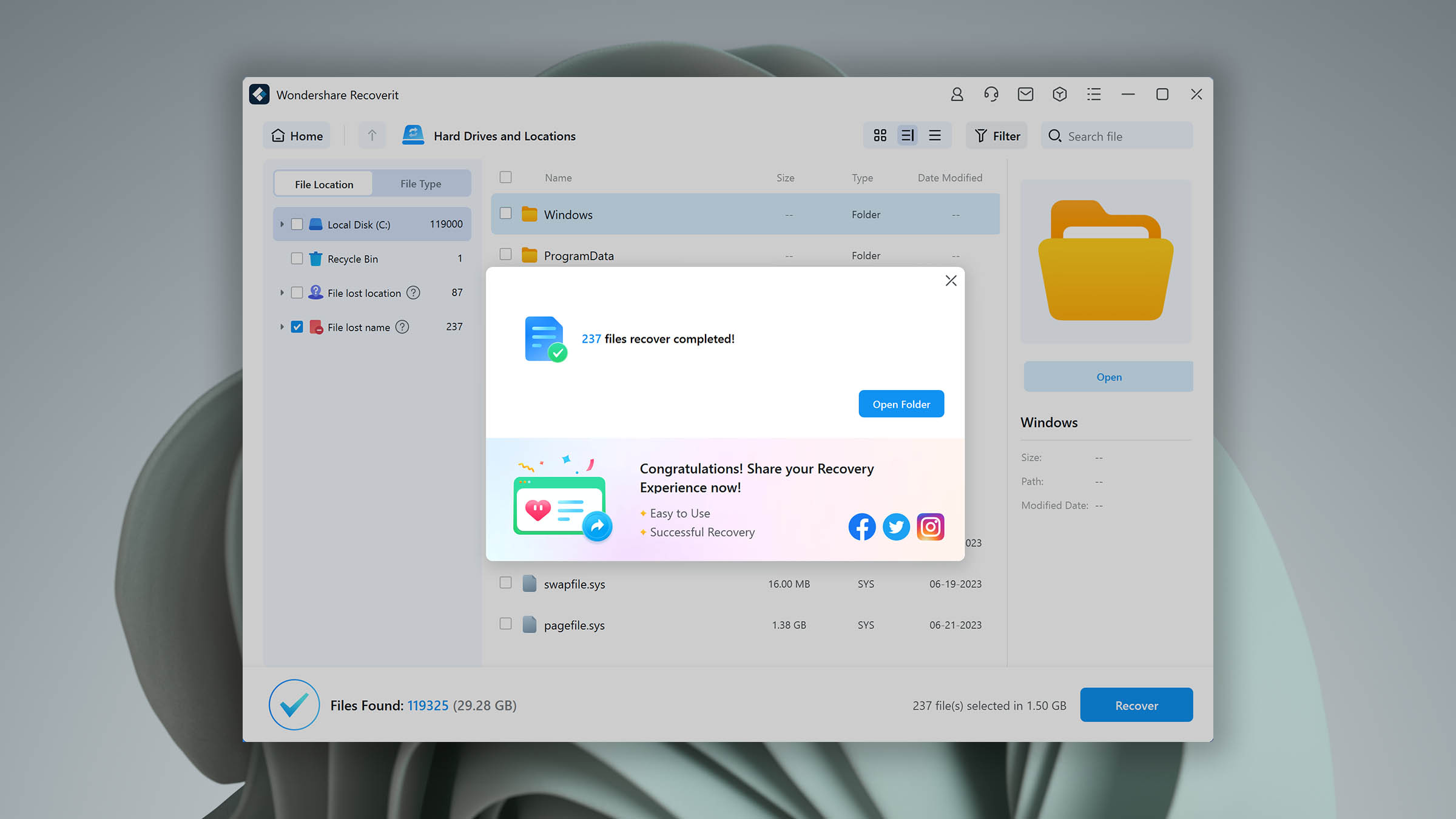
Task: Click the Open button in preview panel
Action: 1108,377
